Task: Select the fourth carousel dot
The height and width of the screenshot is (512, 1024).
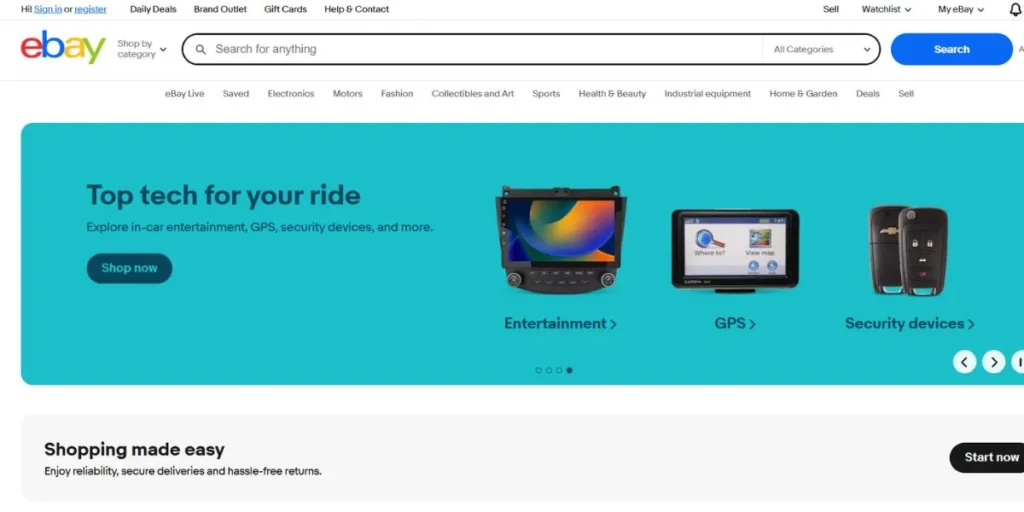Action: tap(569, 370)
